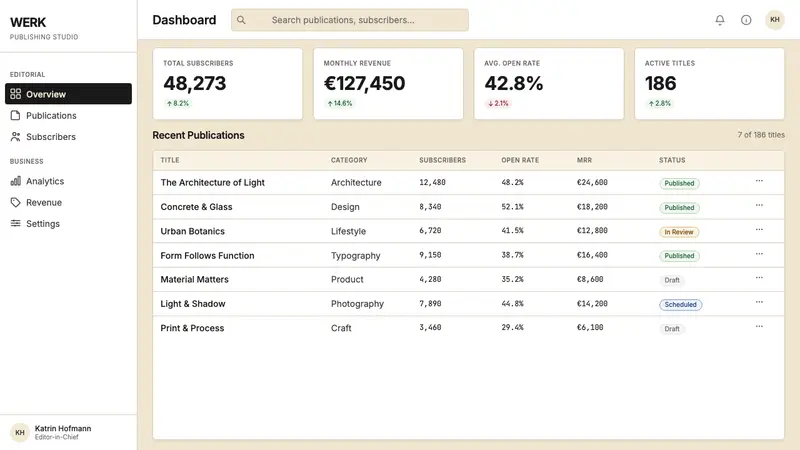Sort by the Open Rate column header

tap(520, 160)
